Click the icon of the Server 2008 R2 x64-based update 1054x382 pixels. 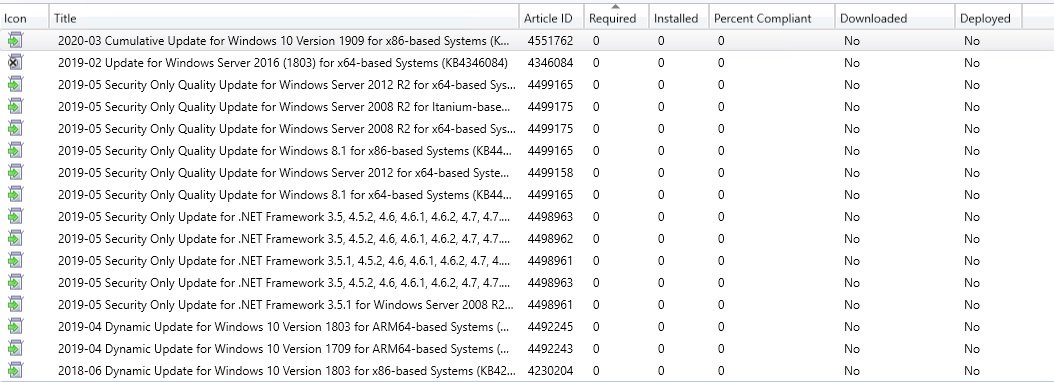(15, 129)
